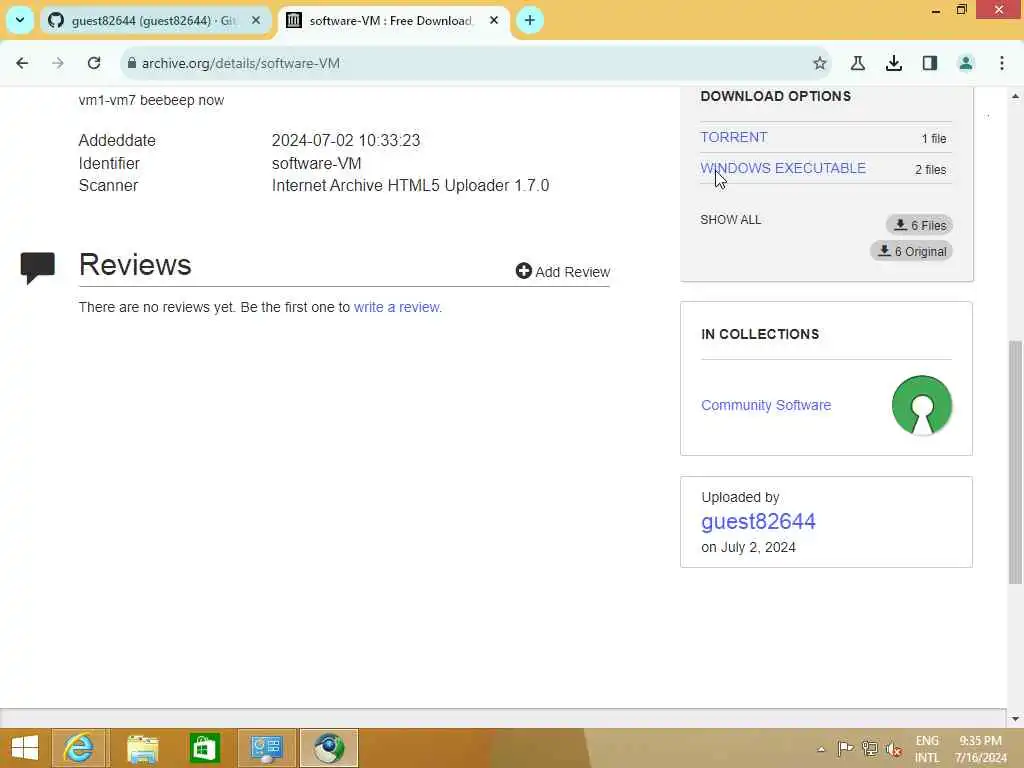Screen dimensions: 1024x768
Task: Launch Internet Explorer from taskbar
Action: point(78,748)
